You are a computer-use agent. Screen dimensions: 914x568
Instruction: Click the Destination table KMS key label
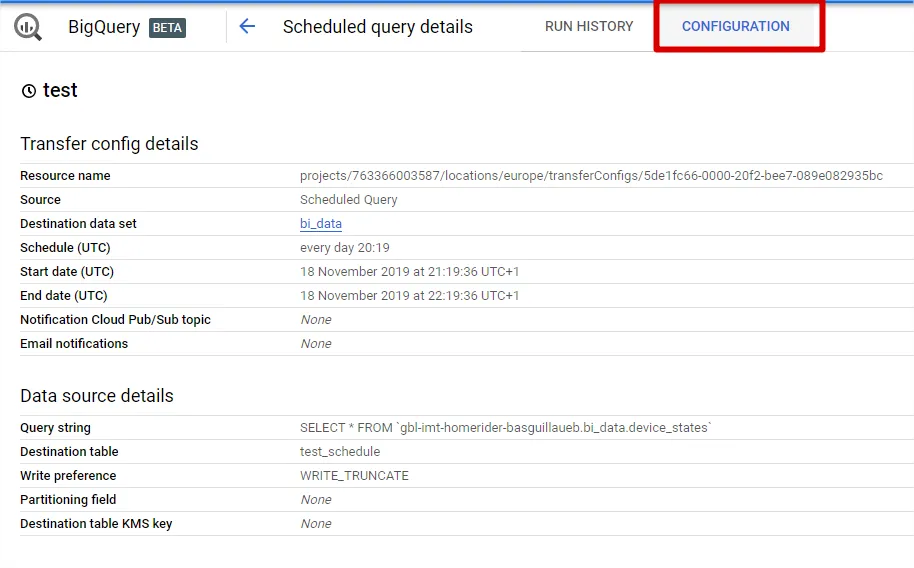[x=96, y=524]
